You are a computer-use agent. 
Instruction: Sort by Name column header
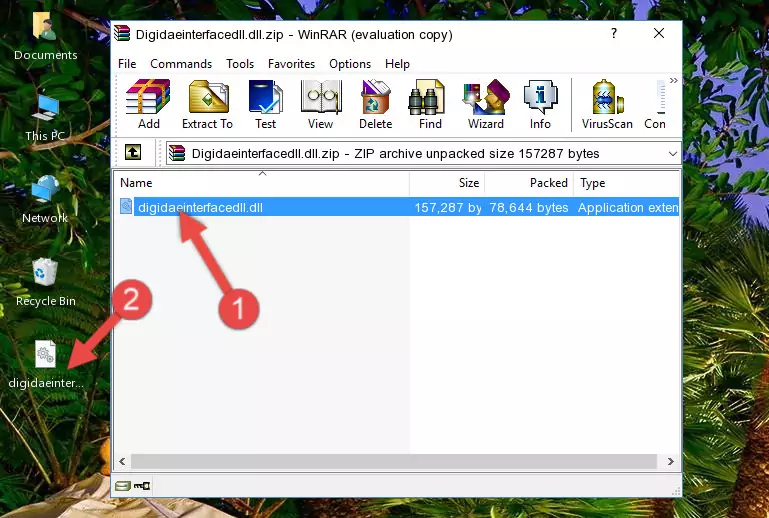click(262, 183)
